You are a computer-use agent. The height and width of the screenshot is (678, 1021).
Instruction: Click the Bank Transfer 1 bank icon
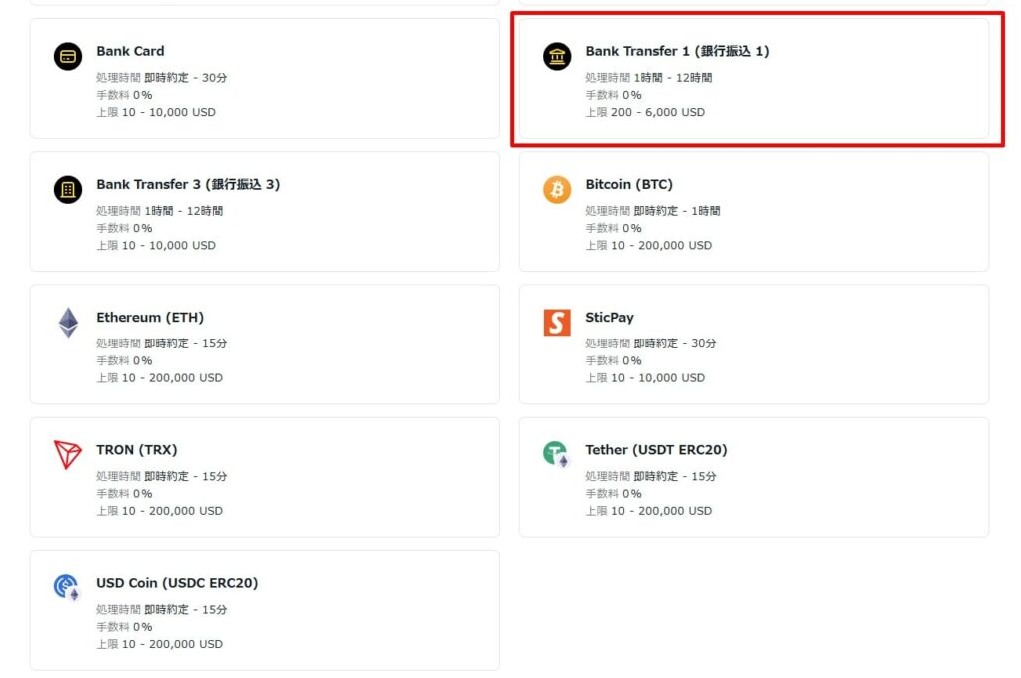[x=557, y=57]
